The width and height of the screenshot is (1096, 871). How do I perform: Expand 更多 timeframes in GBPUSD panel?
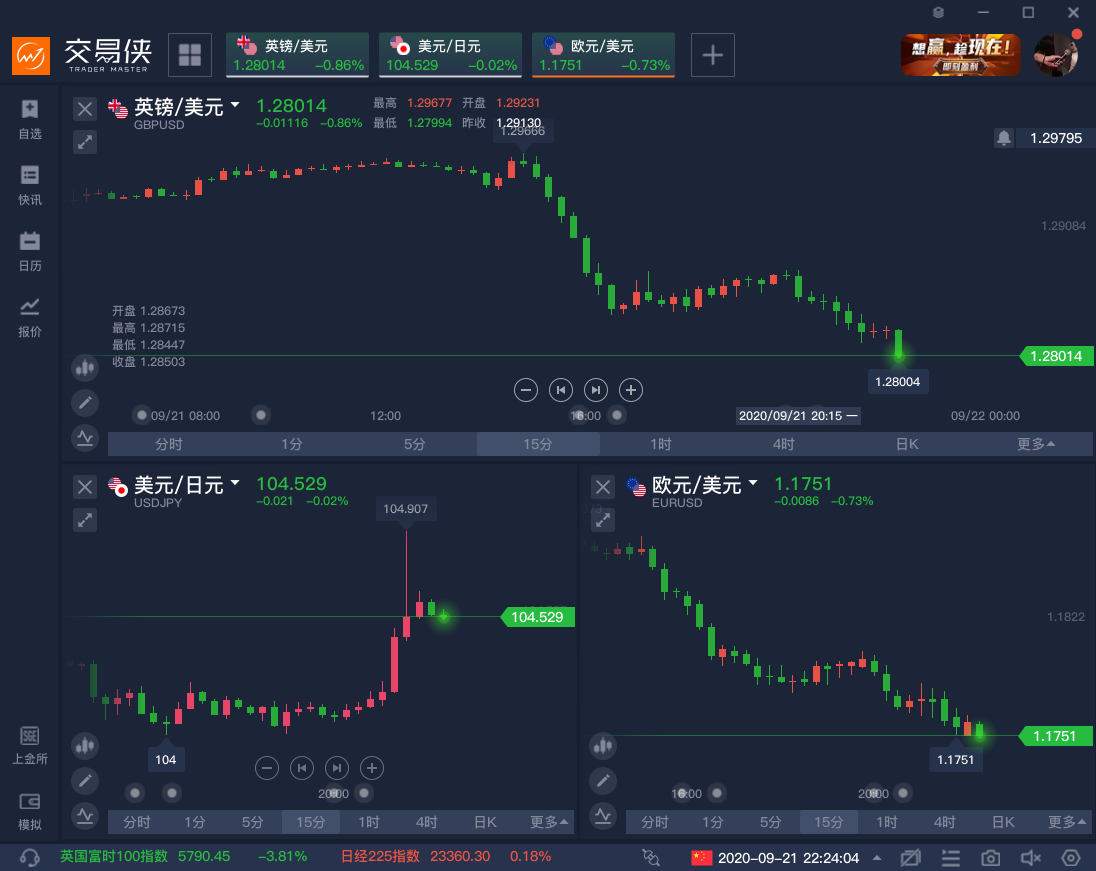click(1036, 444)
